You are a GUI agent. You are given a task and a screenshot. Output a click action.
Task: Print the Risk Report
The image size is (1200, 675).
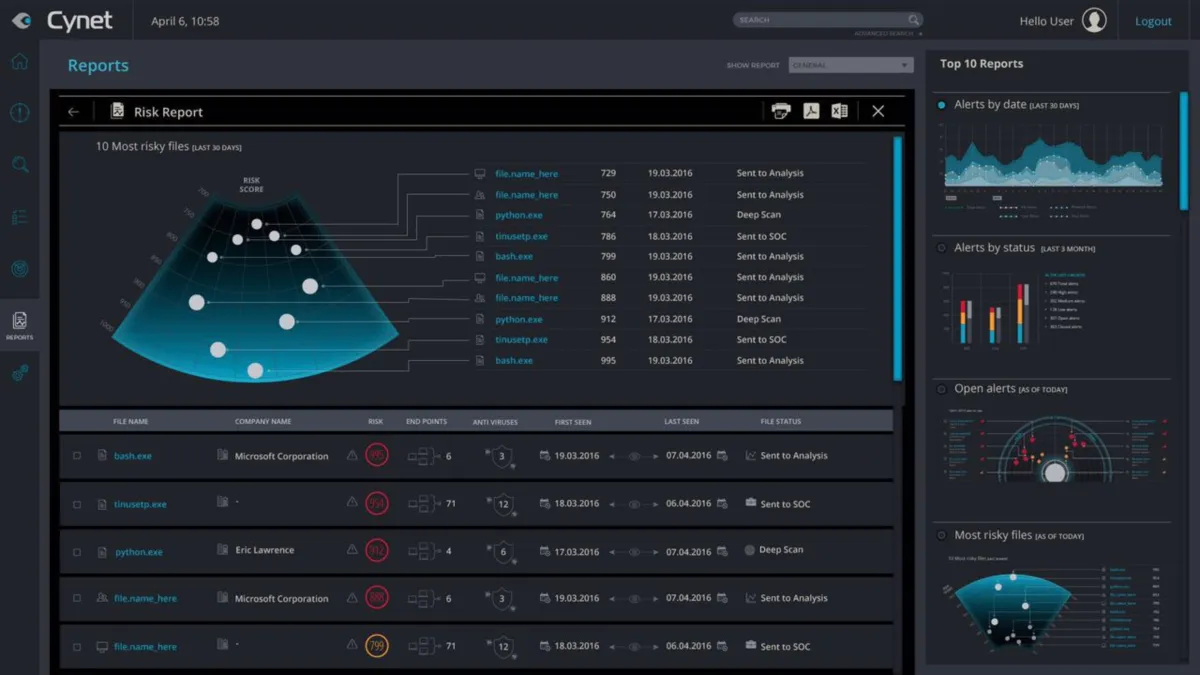(781, 111)
